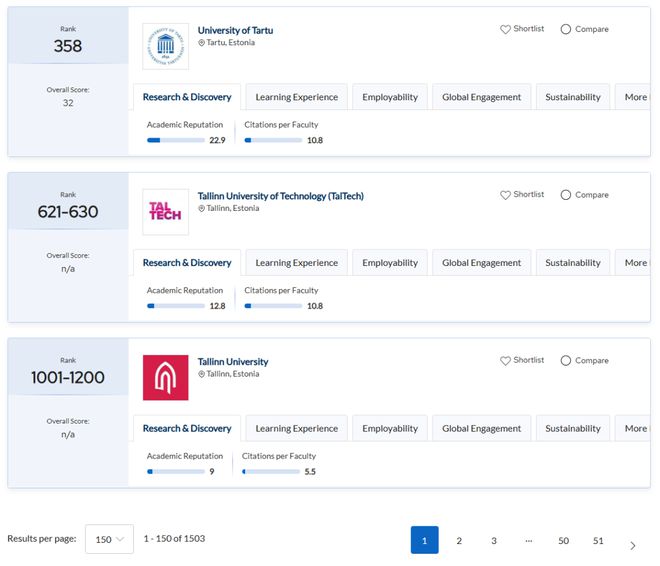
Task: Open TalTech logo thumbnail
Action: (x=165, y=212)
